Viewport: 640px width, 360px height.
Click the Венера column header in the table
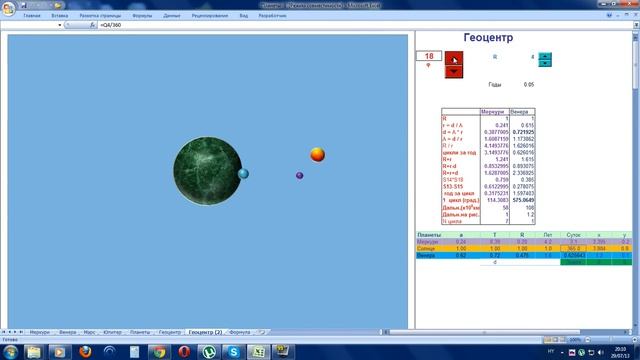pos(522,111)
